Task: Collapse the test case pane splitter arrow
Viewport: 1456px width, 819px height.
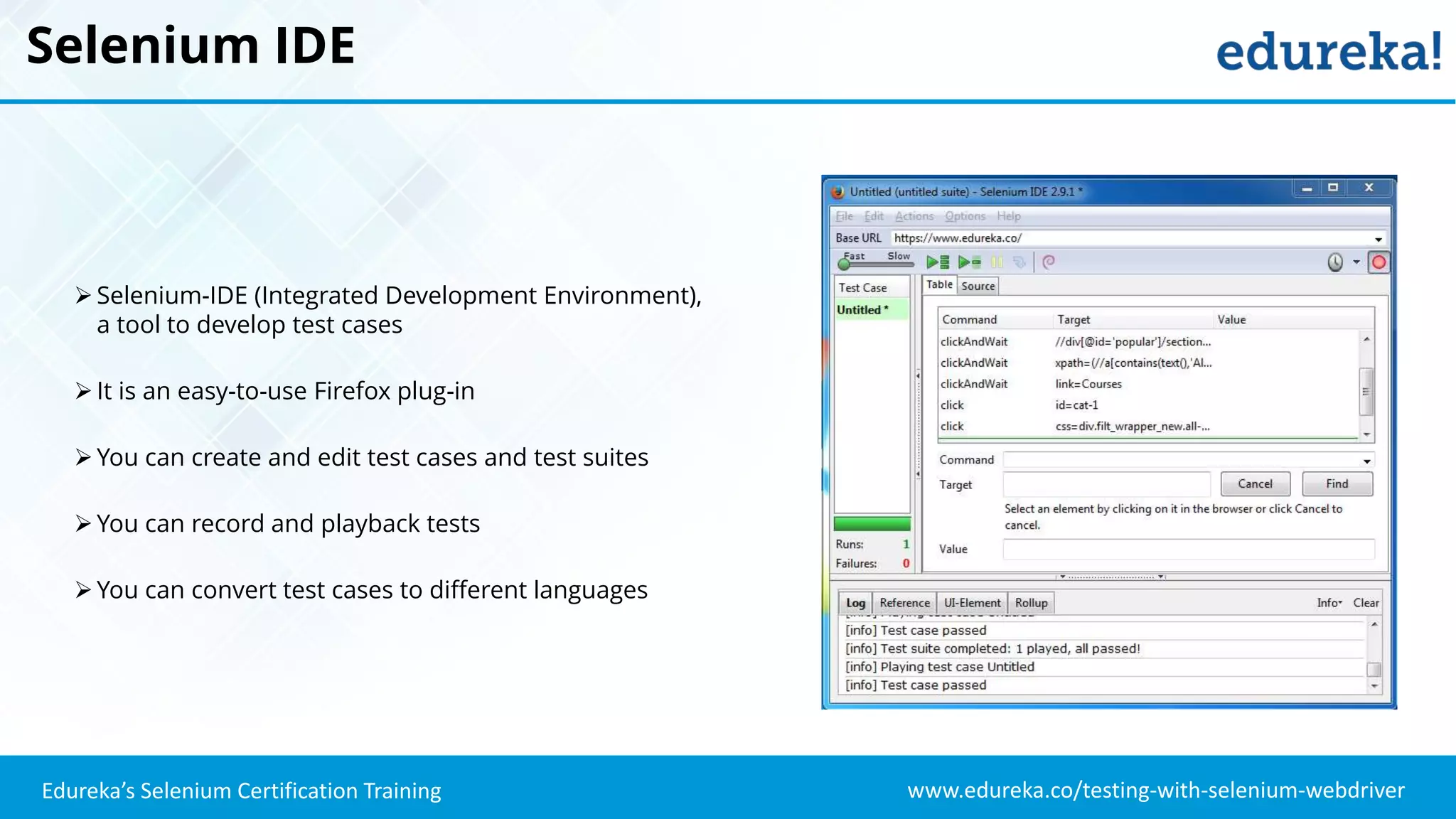Action: 918,375
